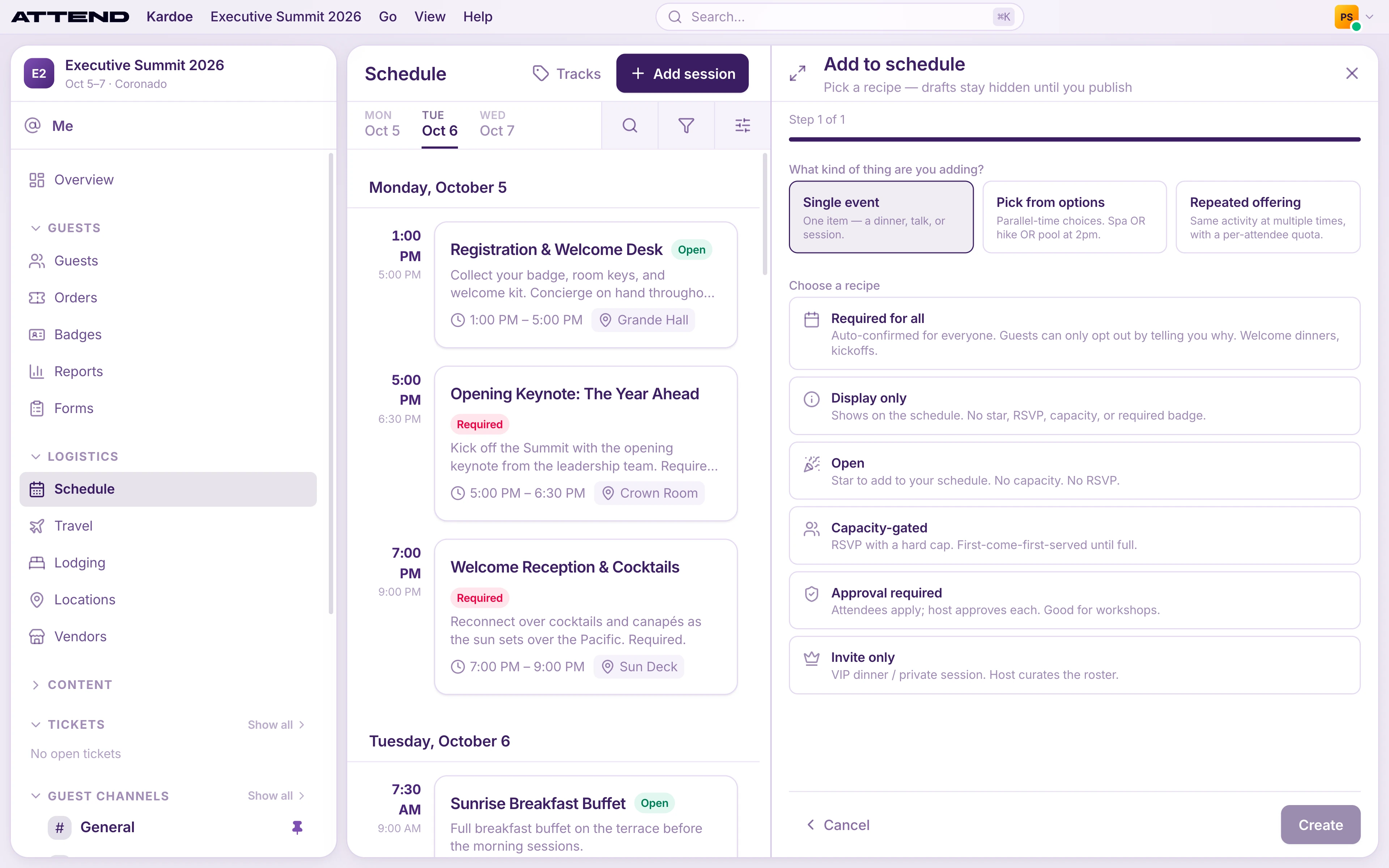The image size is (1389, 868).
Task: Open Locations in the sidebar
Action: [x=168, y=600]
